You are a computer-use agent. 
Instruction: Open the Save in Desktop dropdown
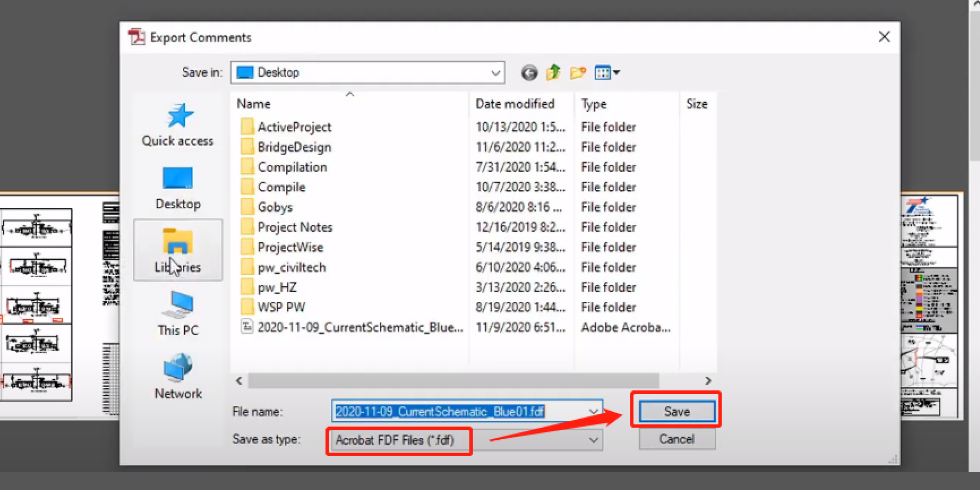click(368, 72)
